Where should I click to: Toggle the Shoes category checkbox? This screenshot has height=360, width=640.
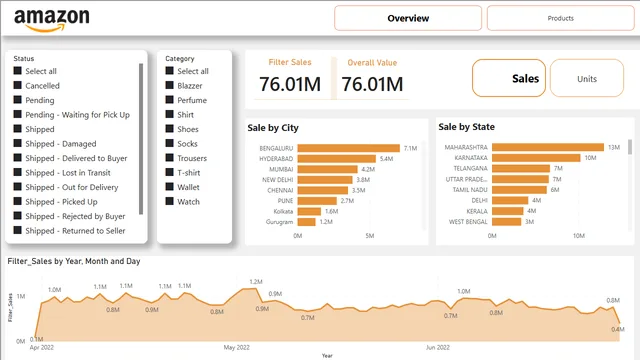coord(169,129)
